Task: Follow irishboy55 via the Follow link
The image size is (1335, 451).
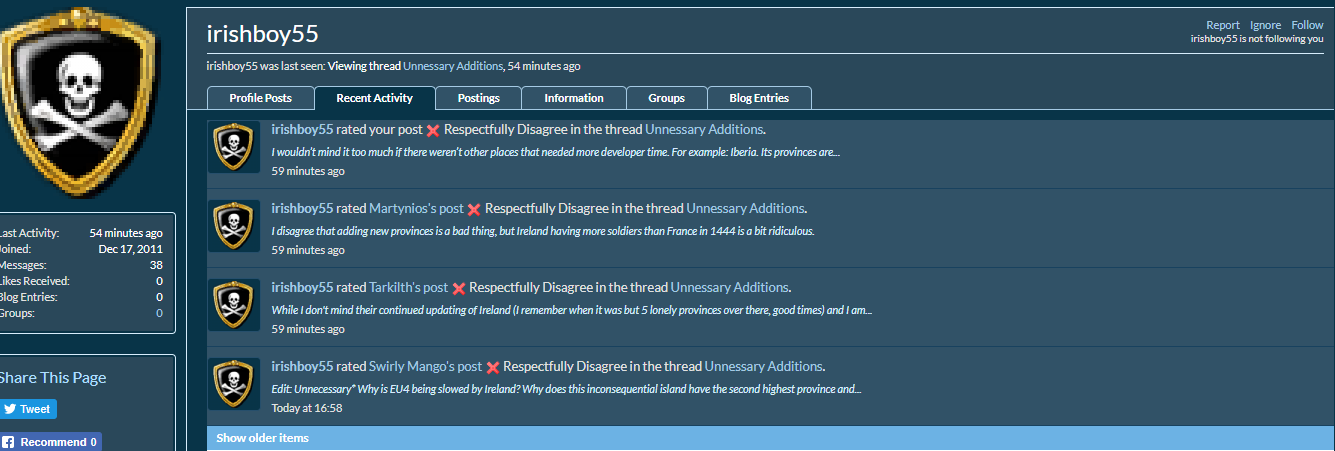Action: pos(1307,25)
